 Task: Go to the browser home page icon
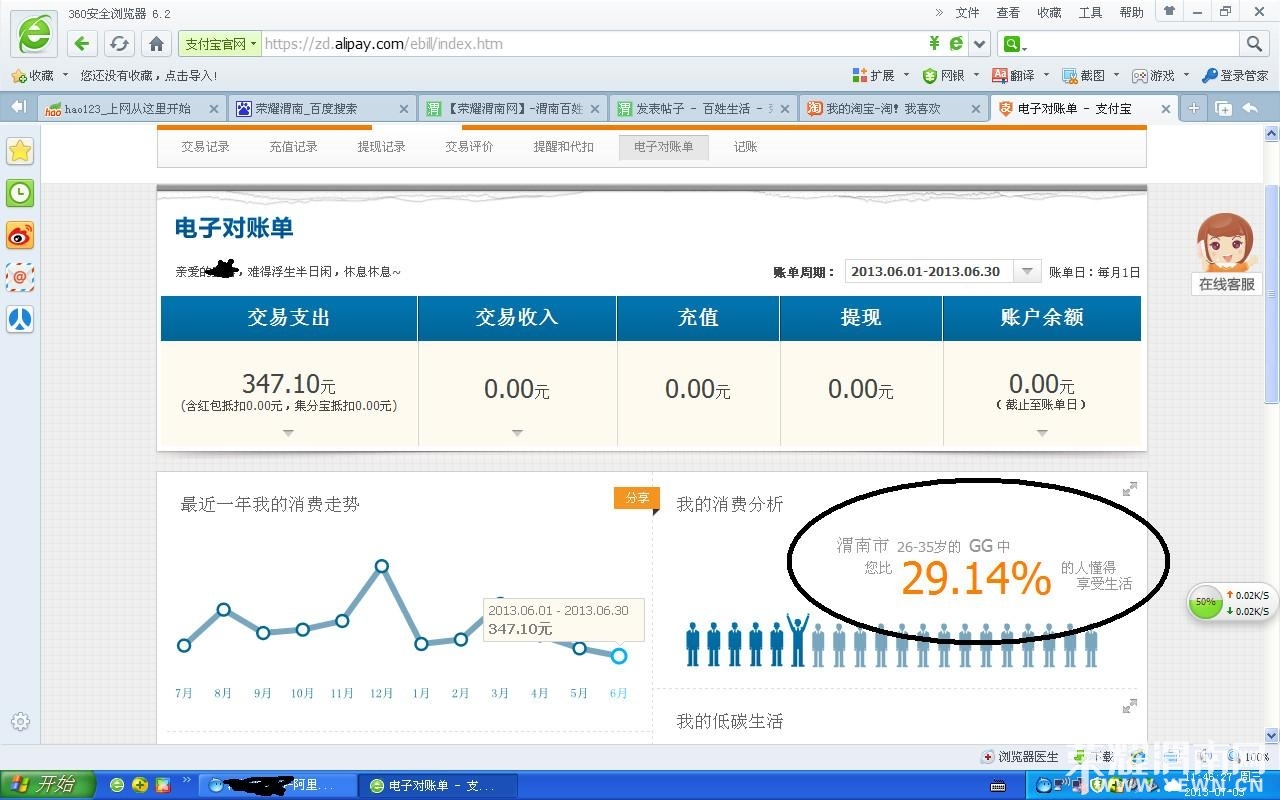pyautogui.click(x=156, y=44)
